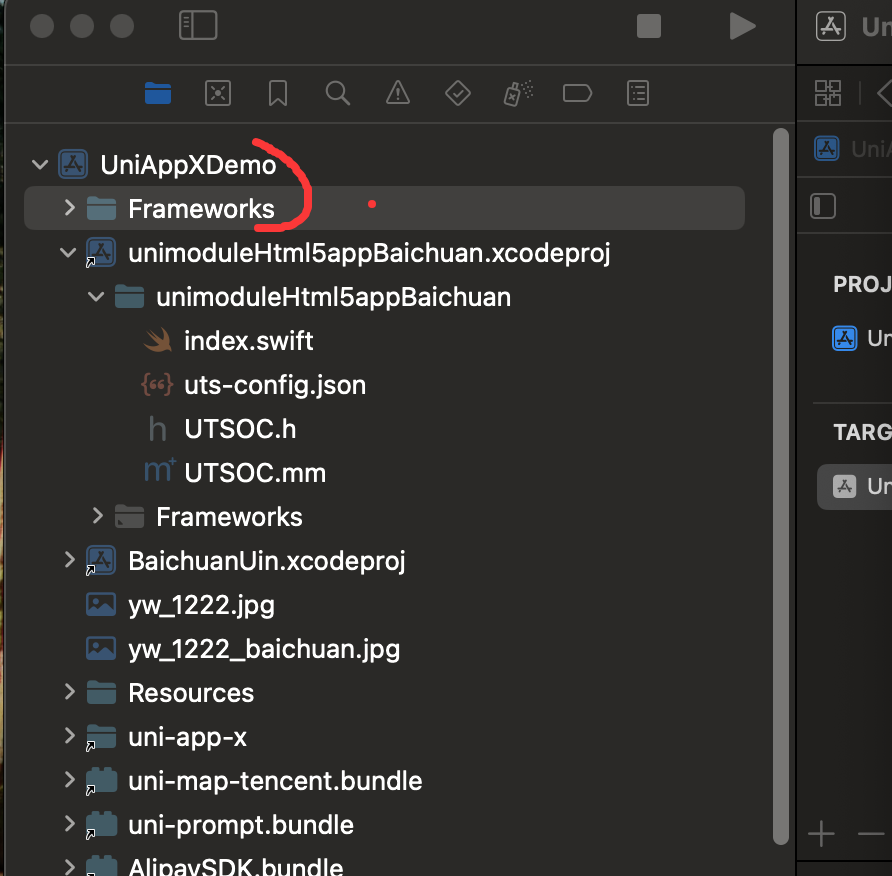Click the Swift icon beside index.swift
This screenshot has height=876, width=892.
(158, 340)
